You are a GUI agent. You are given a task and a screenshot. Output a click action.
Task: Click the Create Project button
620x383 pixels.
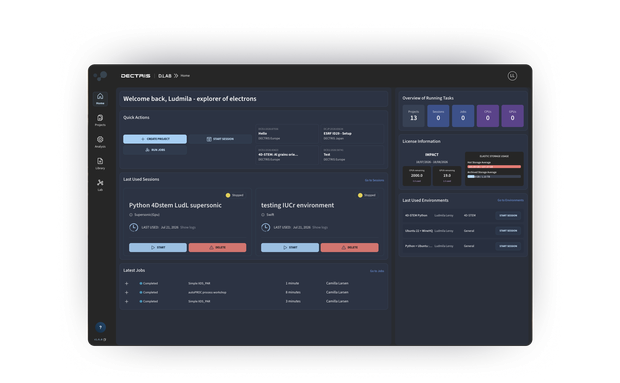(x=155, y=139)
